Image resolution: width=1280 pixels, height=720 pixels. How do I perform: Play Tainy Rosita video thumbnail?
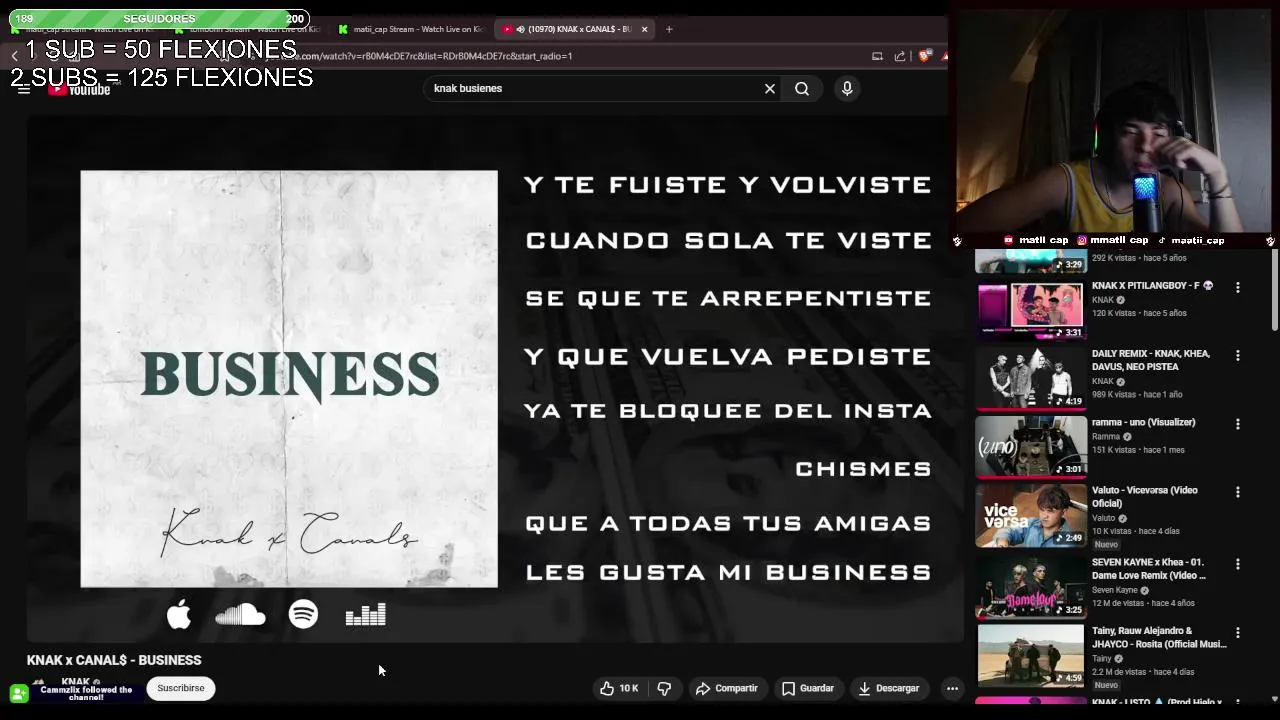click(1031, 656)
